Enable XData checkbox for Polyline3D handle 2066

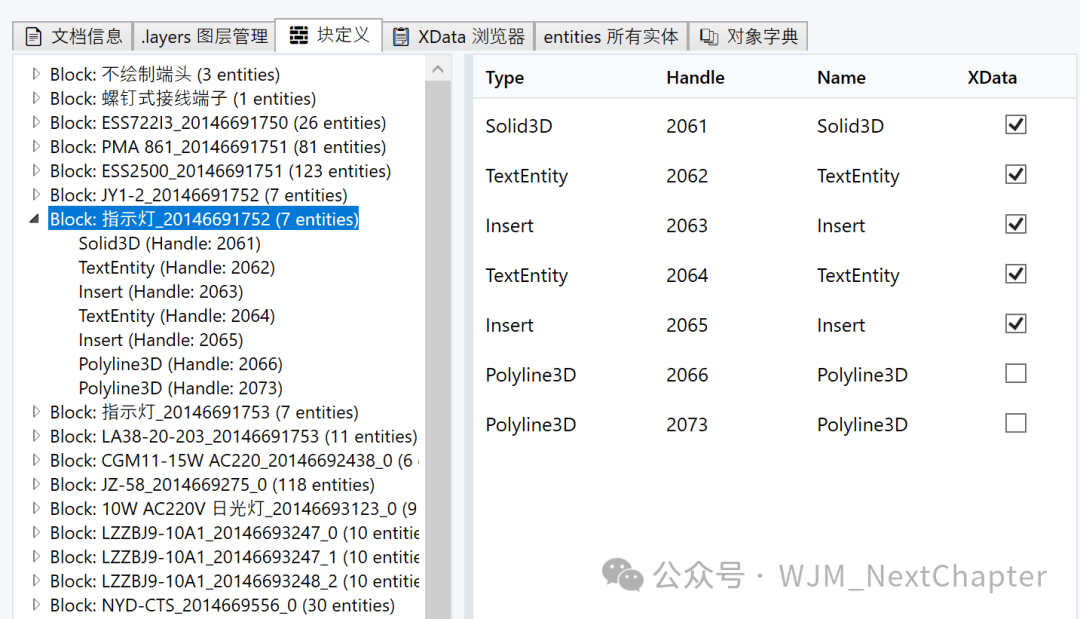[x=1015, y=374]
